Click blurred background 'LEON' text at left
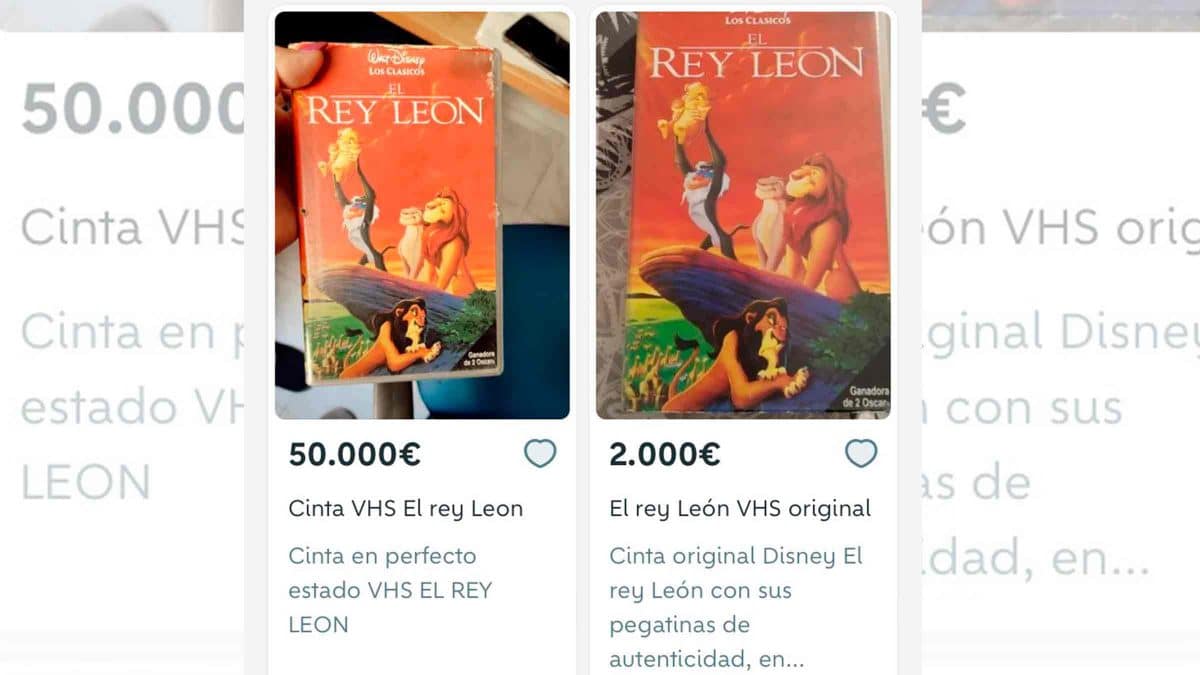 pyautogui.click(x=85, y=482)
